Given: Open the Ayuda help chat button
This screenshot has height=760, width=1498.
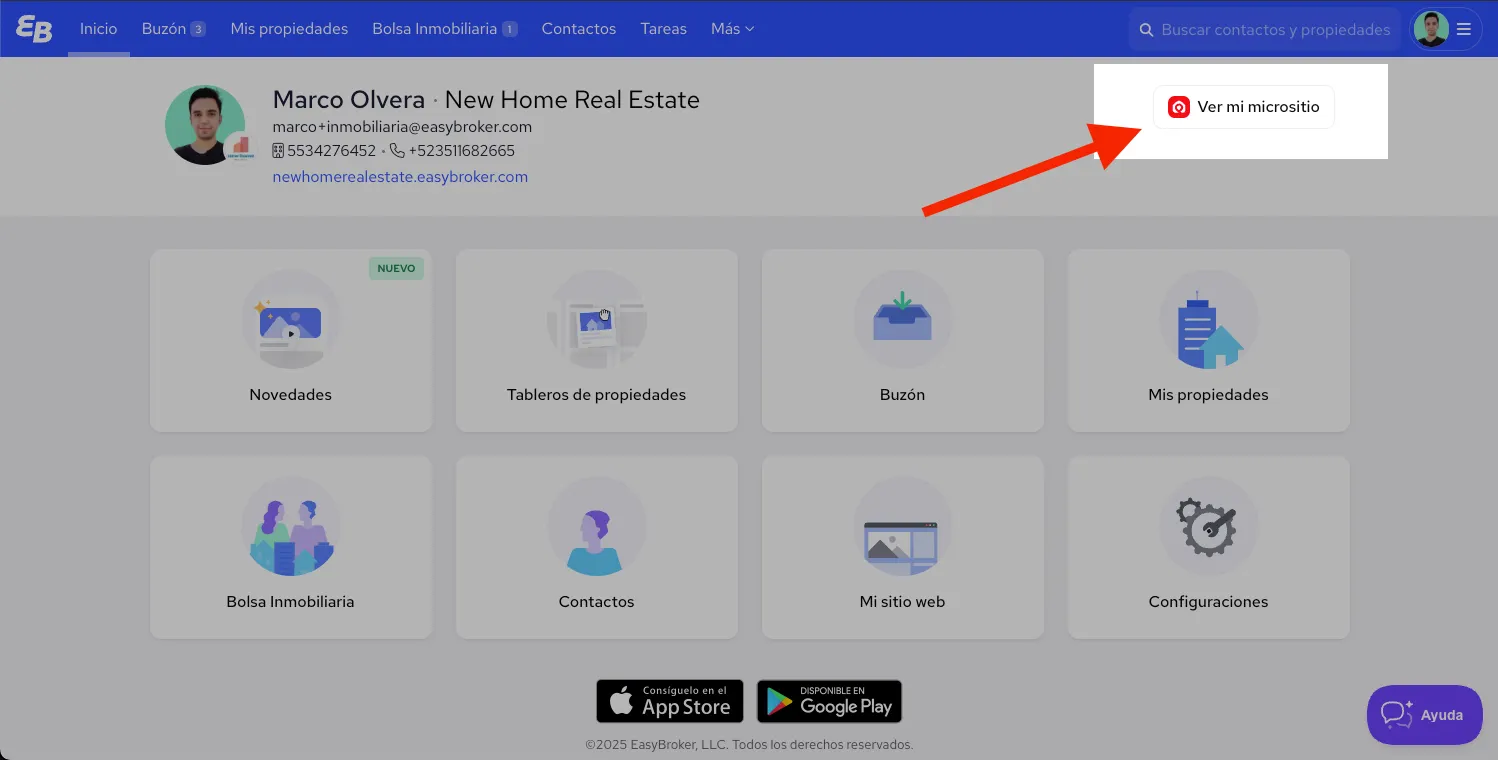Looking at the screenshot, I should [x=1425, y=715].
